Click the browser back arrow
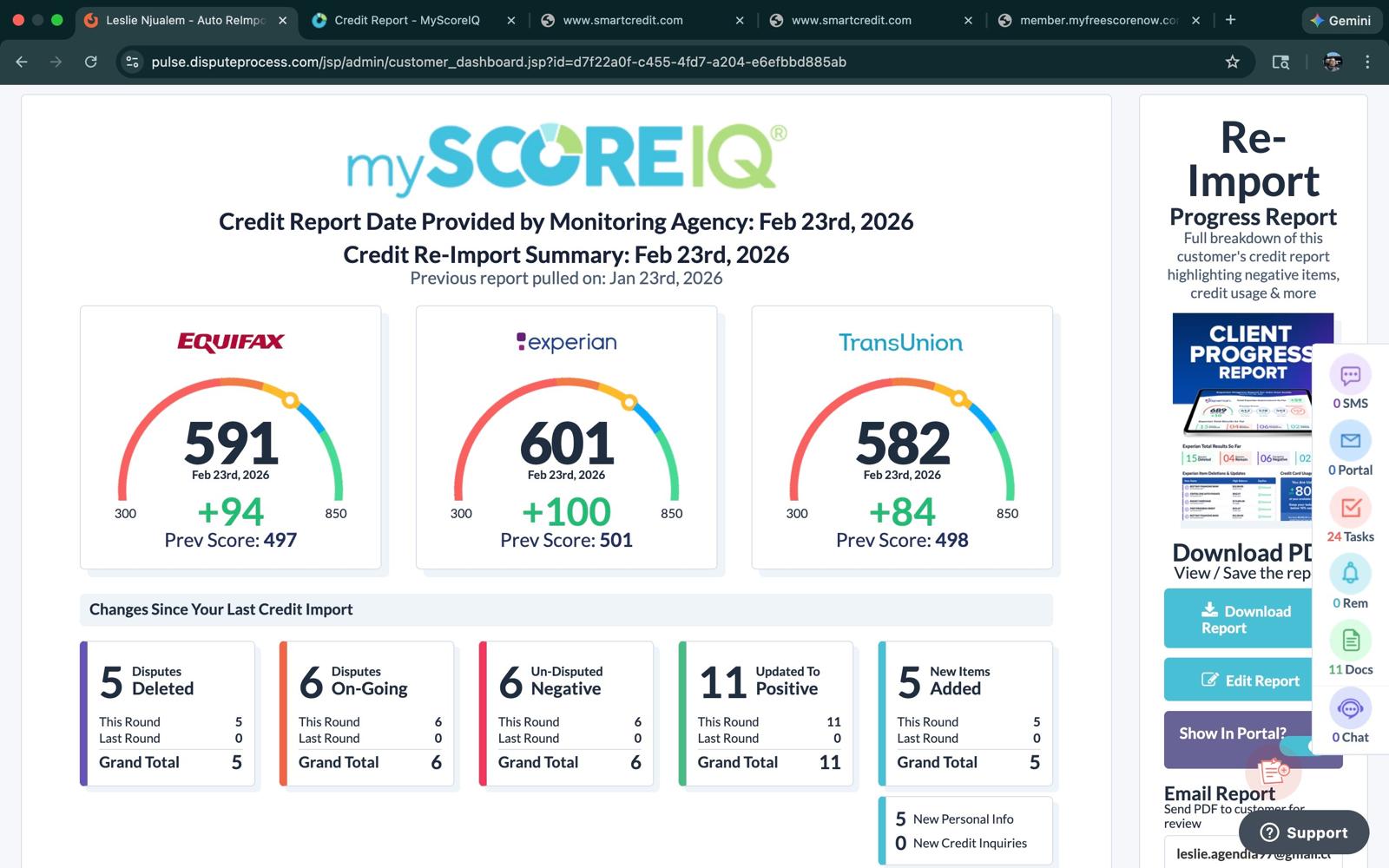1389x868 pixels. click(22, 62)
